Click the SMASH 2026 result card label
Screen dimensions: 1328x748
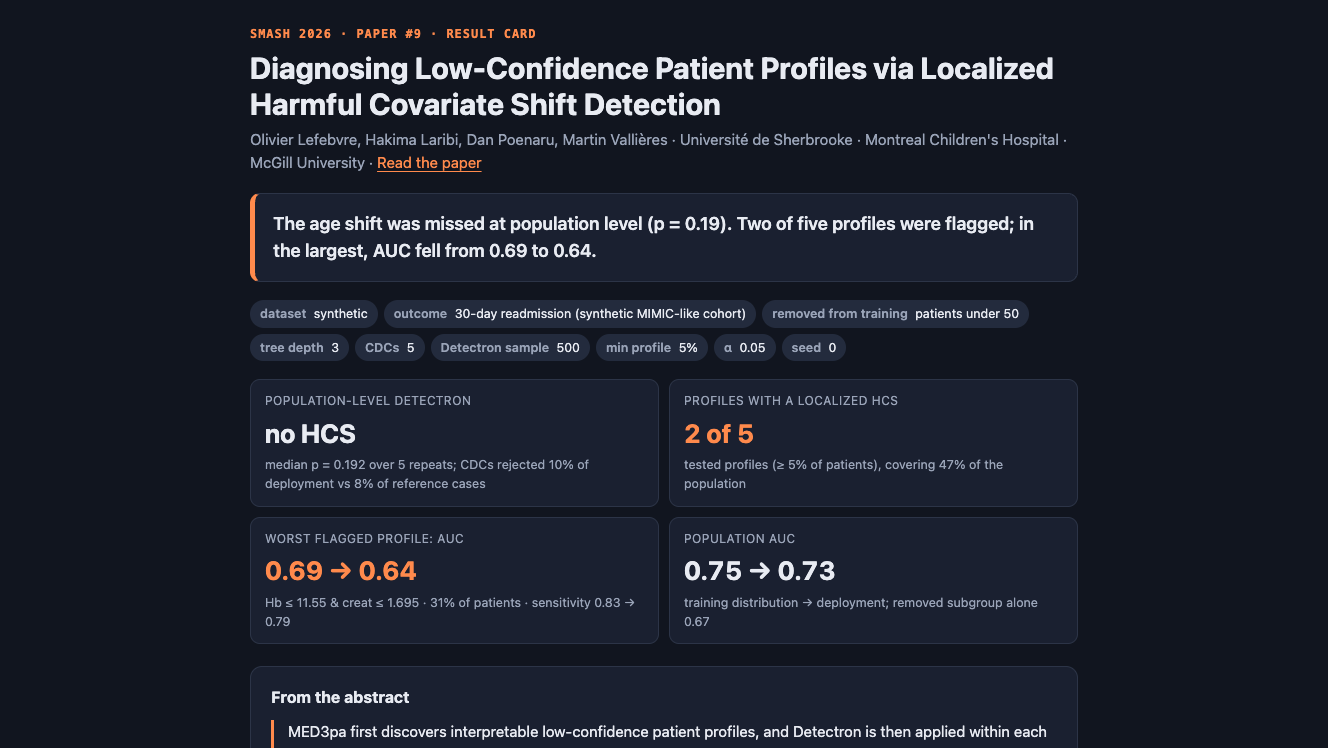tap(393, 34)
